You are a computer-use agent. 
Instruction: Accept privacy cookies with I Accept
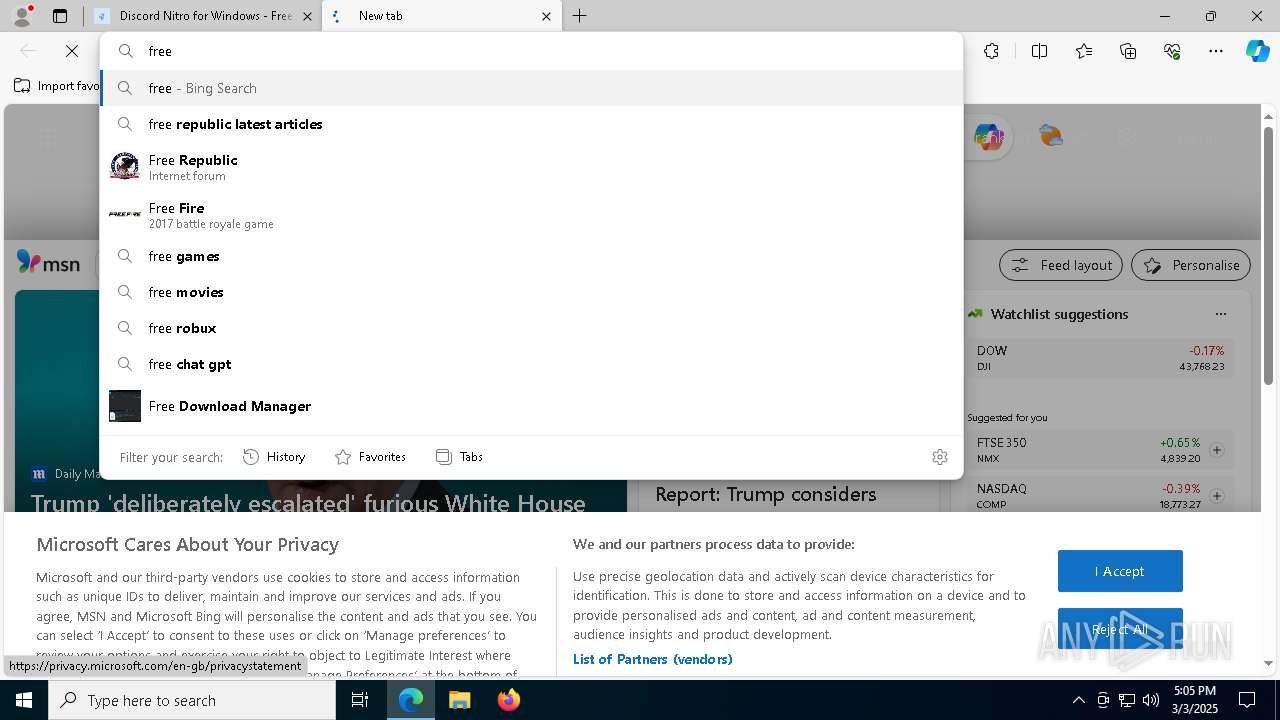(x=1120, y=571)
